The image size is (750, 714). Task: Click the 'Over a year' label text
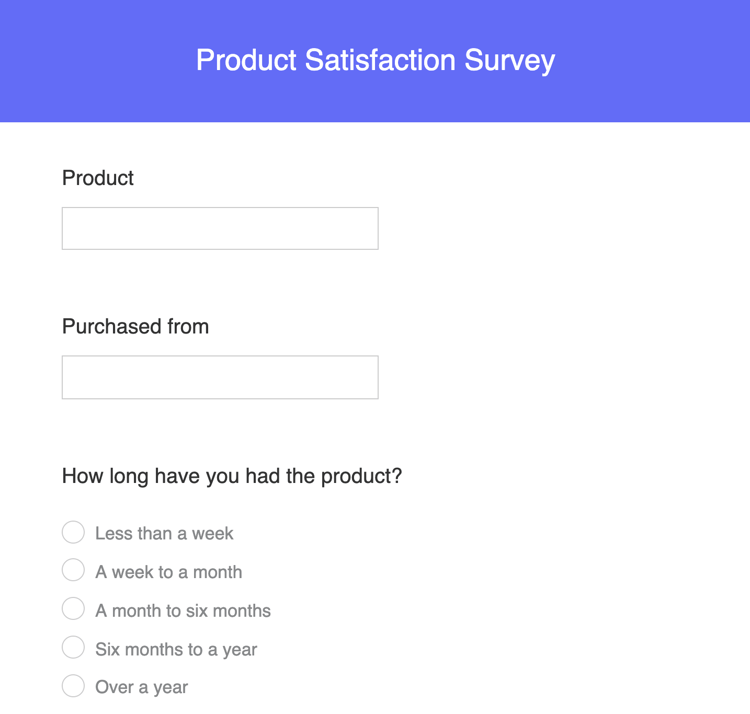(141, 687)
